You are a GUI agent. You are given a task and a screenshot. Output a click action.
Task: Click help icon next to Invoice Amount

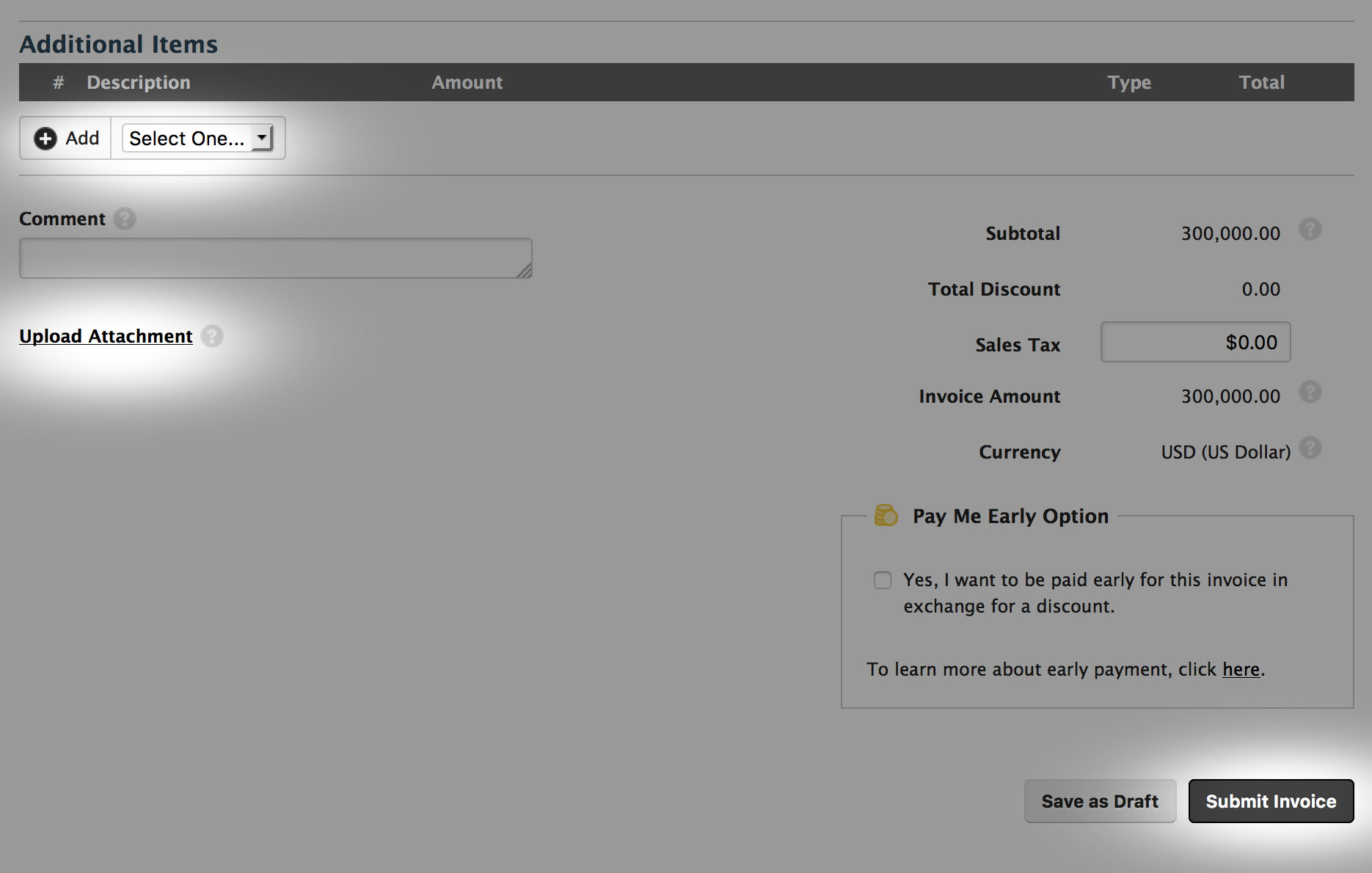pyautogui.click(x=1310, y=392)
